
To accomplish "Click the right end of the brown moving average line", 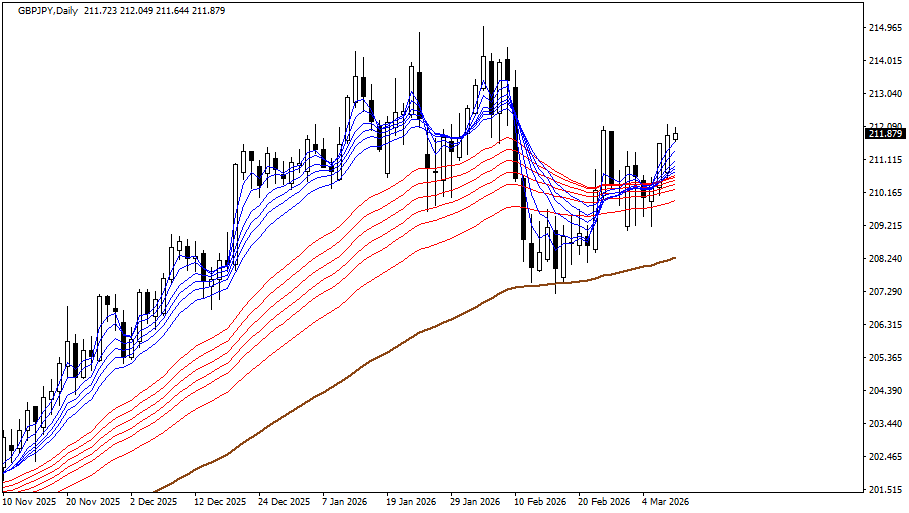I will 675,258.
